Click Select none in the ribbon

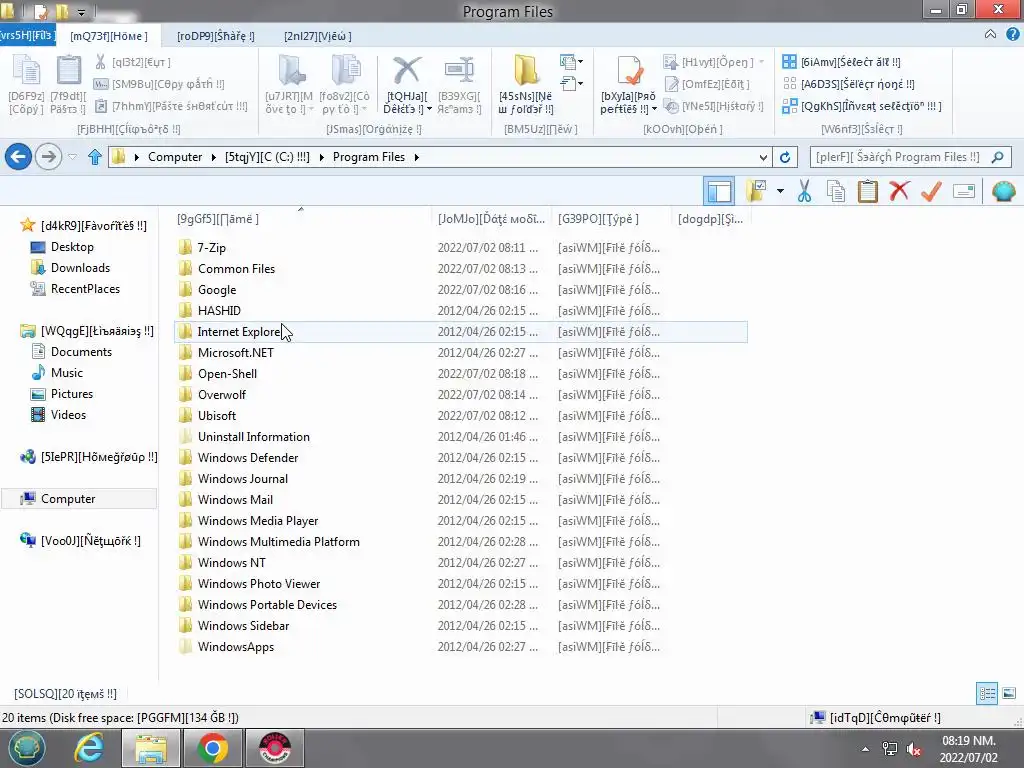[x=849, y=84]
